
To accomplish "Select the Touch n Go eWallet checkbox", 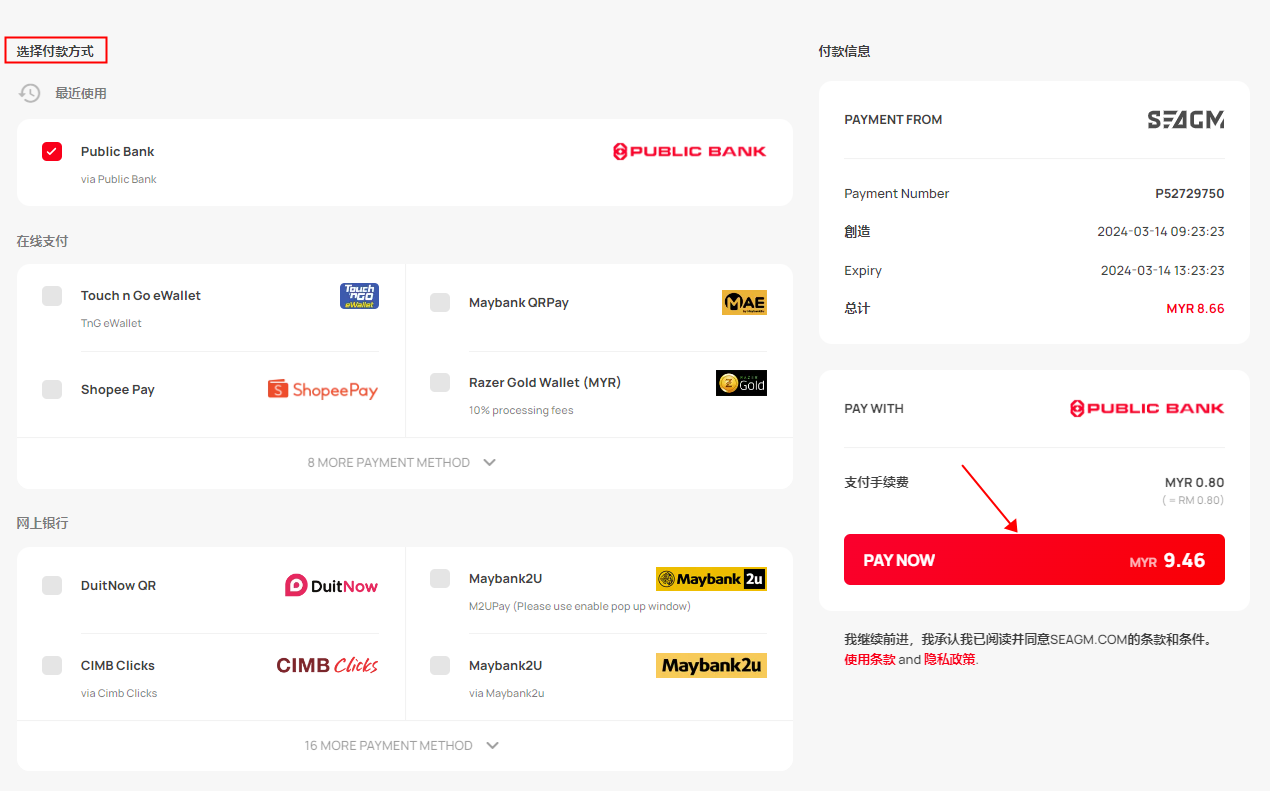I will point(52,296).
